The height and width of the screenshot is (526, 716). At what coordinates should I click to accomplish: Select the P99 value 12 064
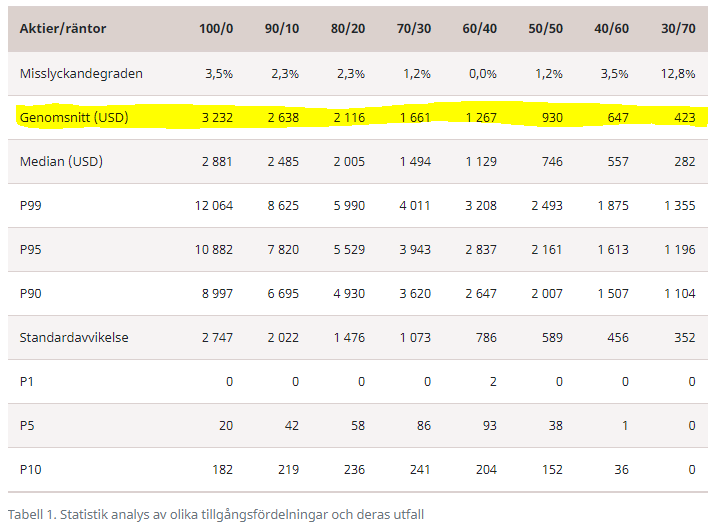pos(214,205)
